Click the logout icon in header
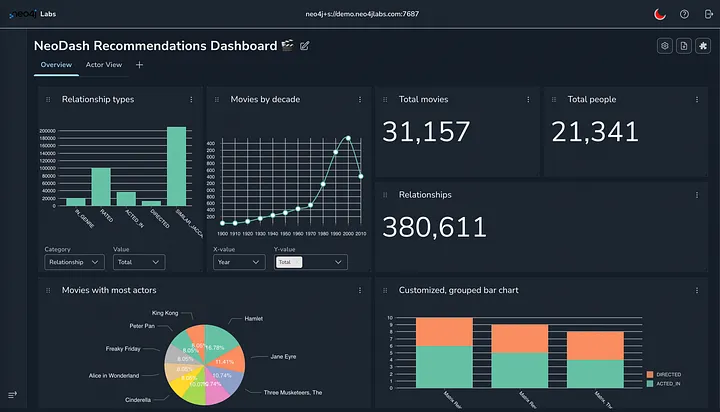This screenshot has width=720, height=412. coord(709,14)
